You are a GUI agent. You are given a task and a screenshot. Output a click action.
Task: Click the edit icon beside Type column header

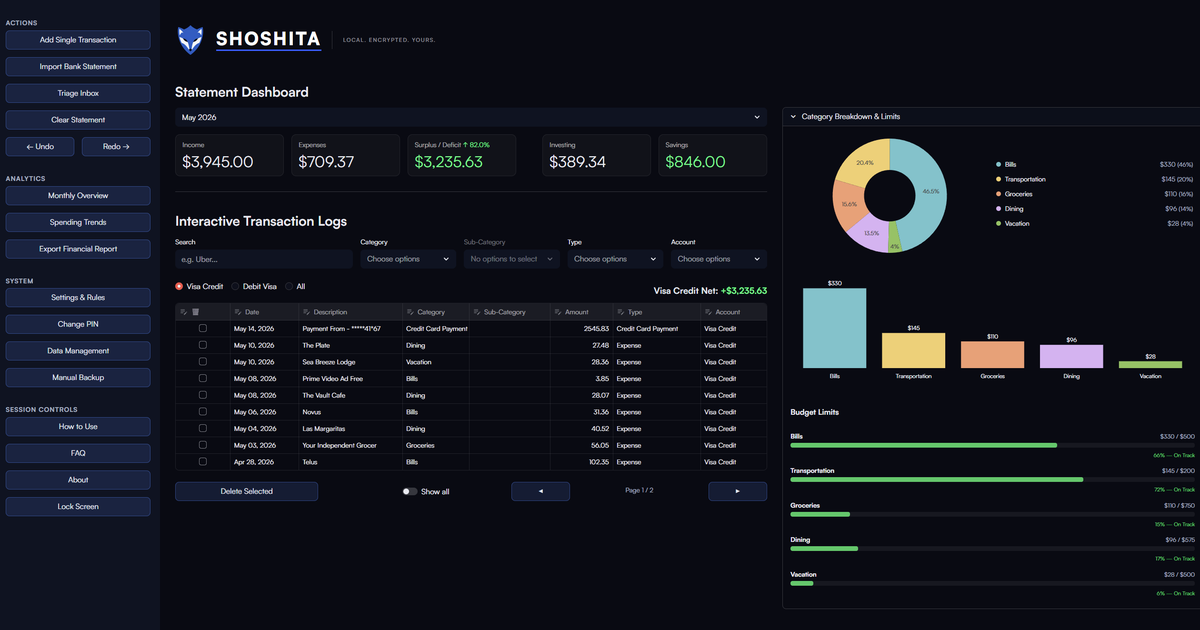point(620,312)
